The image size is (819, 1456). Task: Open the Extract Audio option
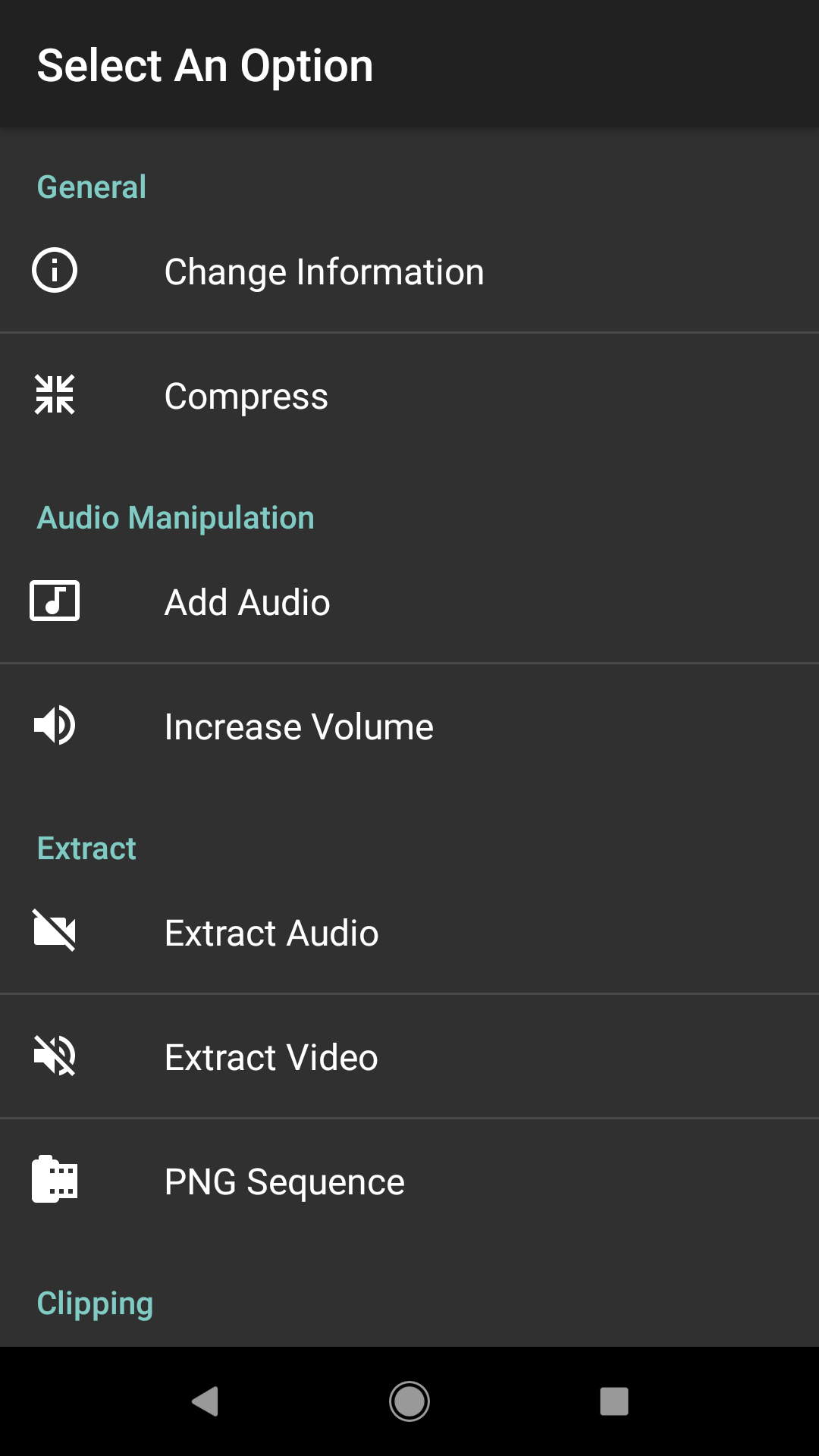coord(409,932)
